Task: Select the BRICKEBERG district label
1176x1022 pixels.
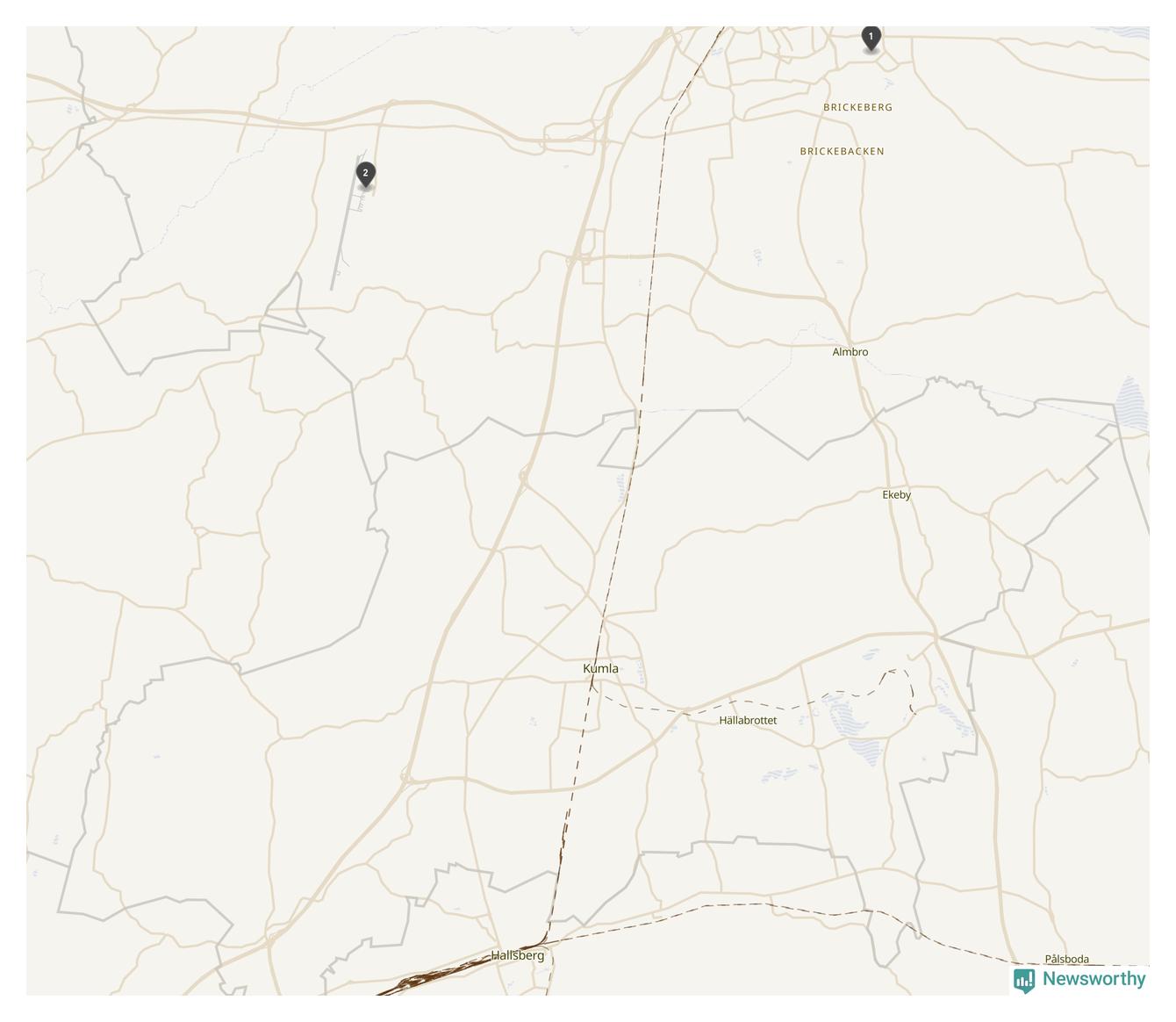Action: [x=857, y=107]
